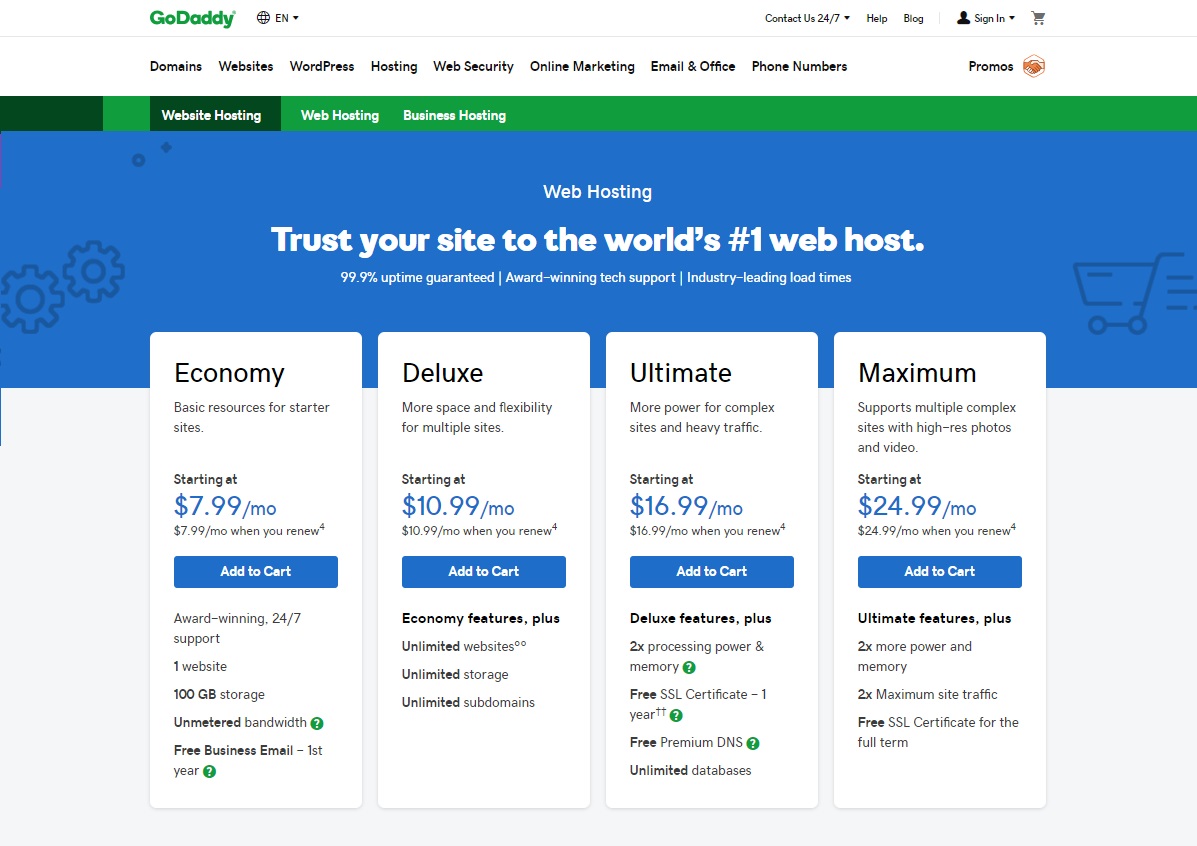
Task: Add Maximum plan to cart
Action: [x=940, y=572]
